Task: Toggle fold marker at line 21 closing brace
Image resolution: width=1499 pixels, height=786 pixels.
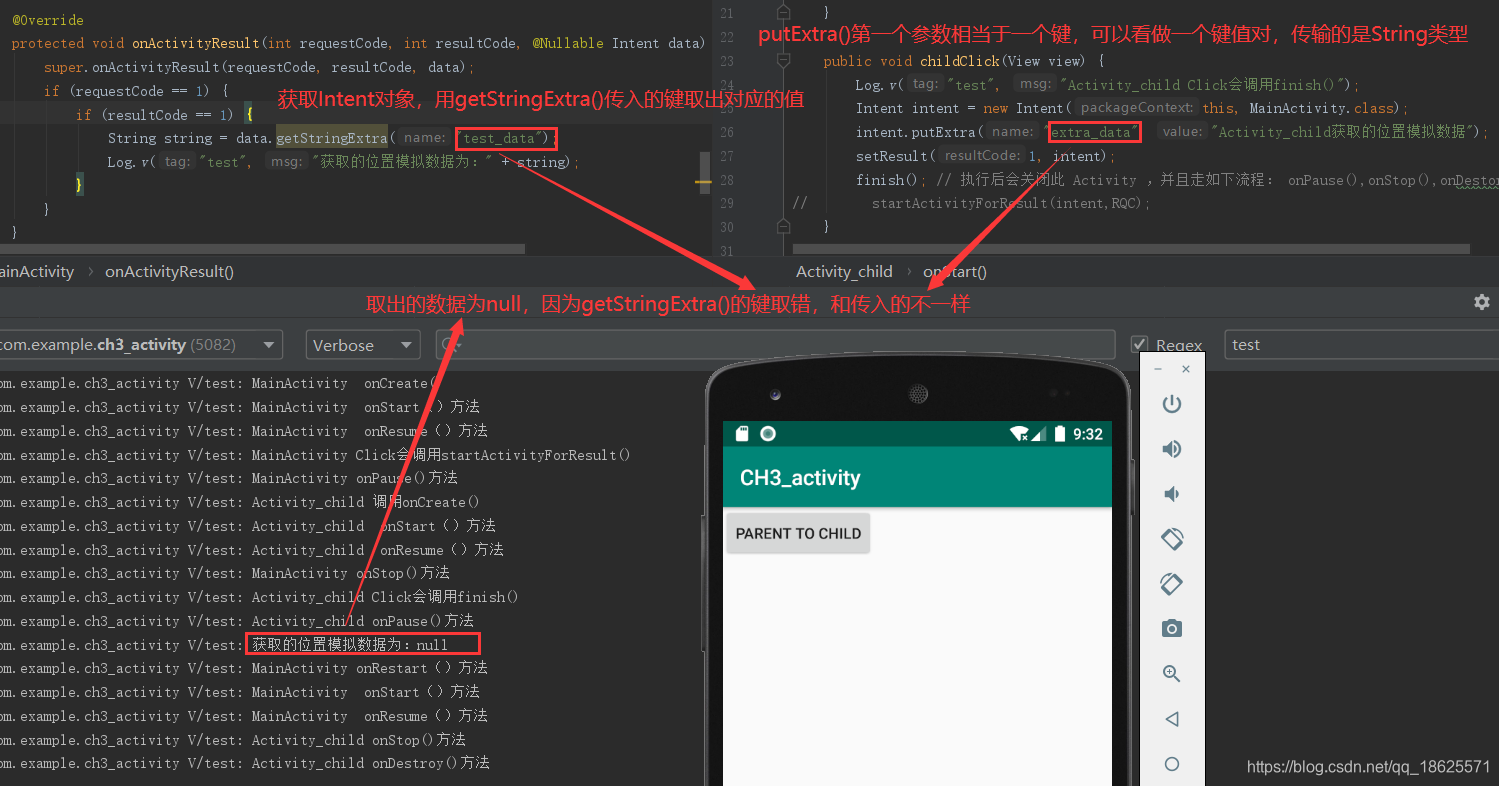Action: click(x=783, y=13)
